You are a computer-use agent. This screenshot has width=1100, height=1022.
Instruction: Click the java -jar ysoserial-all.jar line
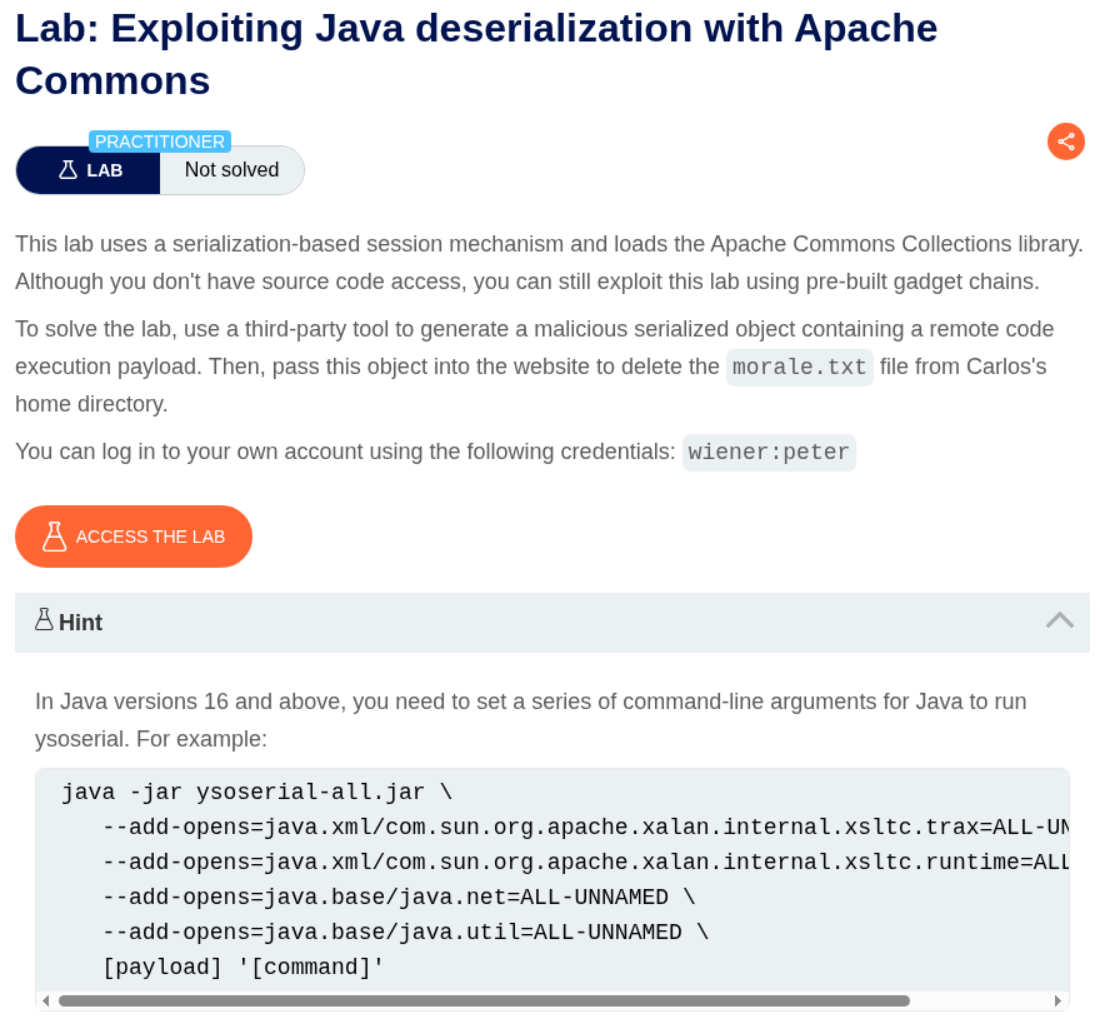click(256, 793)
